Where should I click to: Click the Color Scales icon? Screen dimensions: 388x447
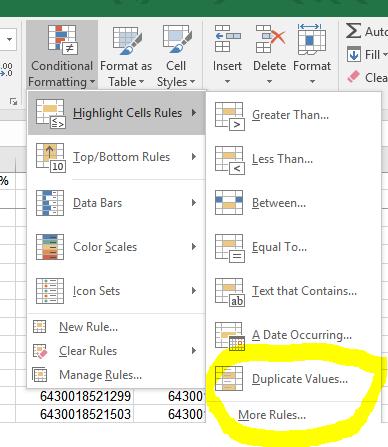coord(50,247)
